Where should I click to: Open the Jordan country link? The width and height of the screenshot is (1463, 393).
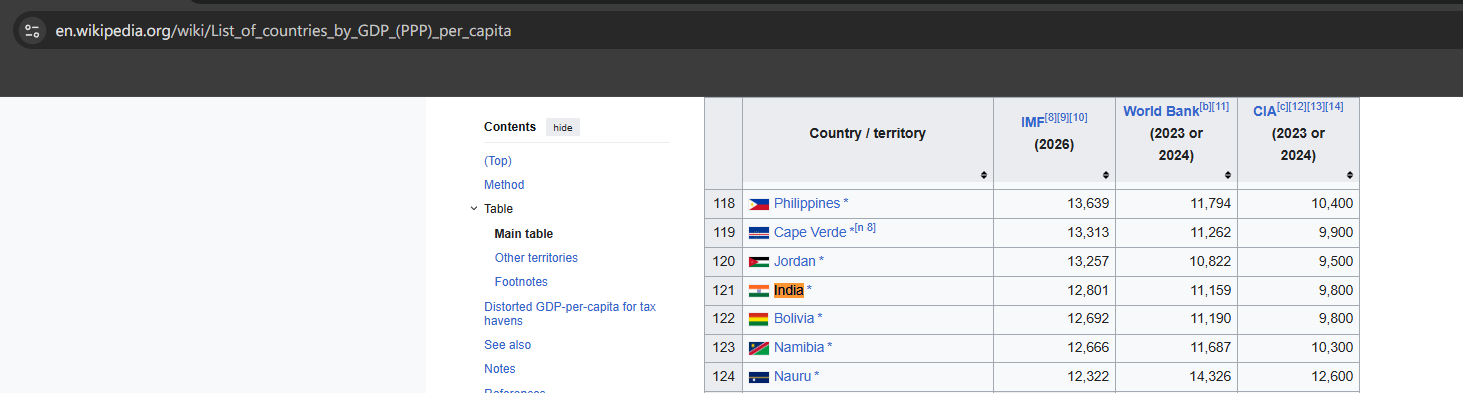795,262
